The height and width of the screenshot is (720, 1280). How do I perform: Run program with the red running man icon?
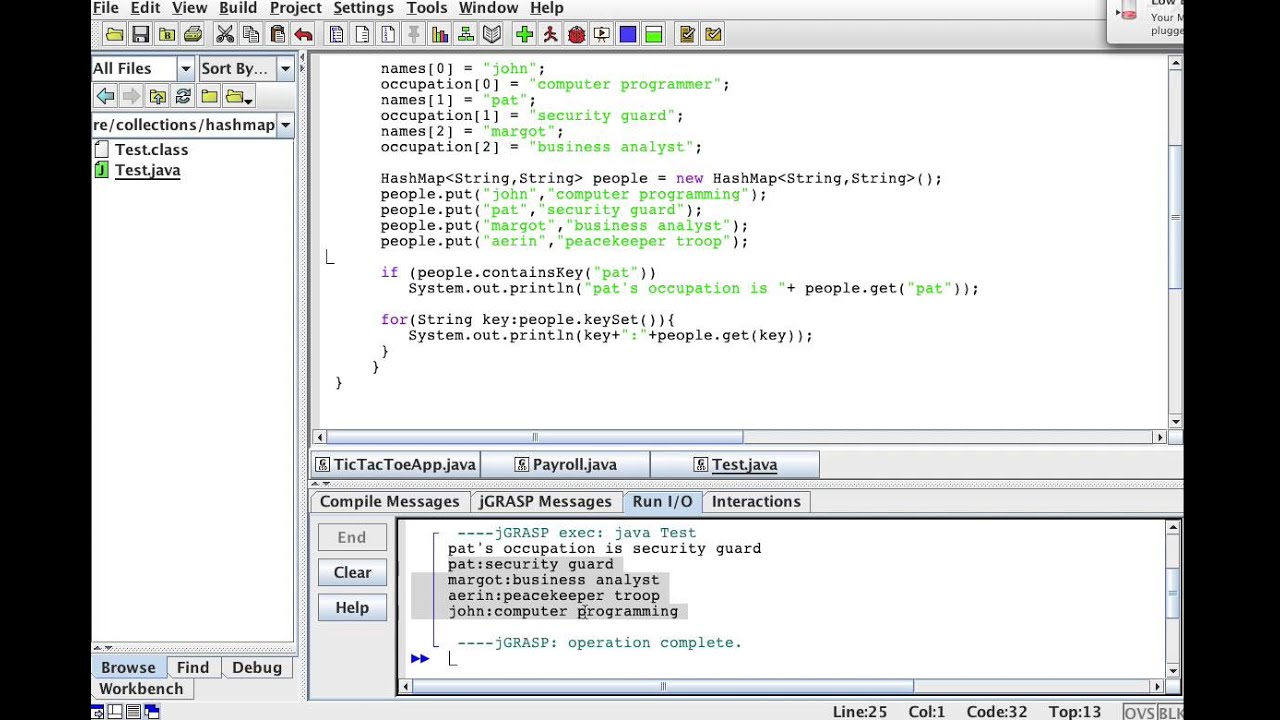click(550, 34)
